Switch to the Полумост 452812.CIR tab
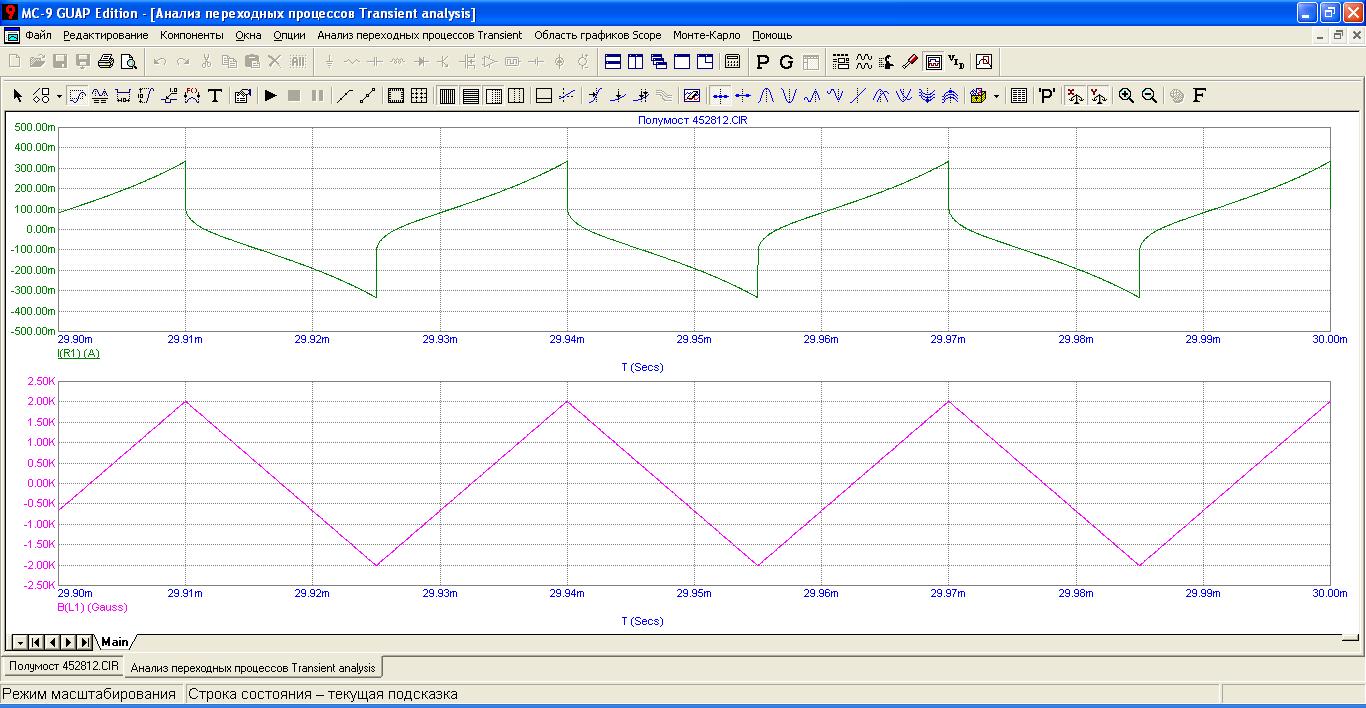The height and width of the screenshot is (708, 1366). point(61,666)
